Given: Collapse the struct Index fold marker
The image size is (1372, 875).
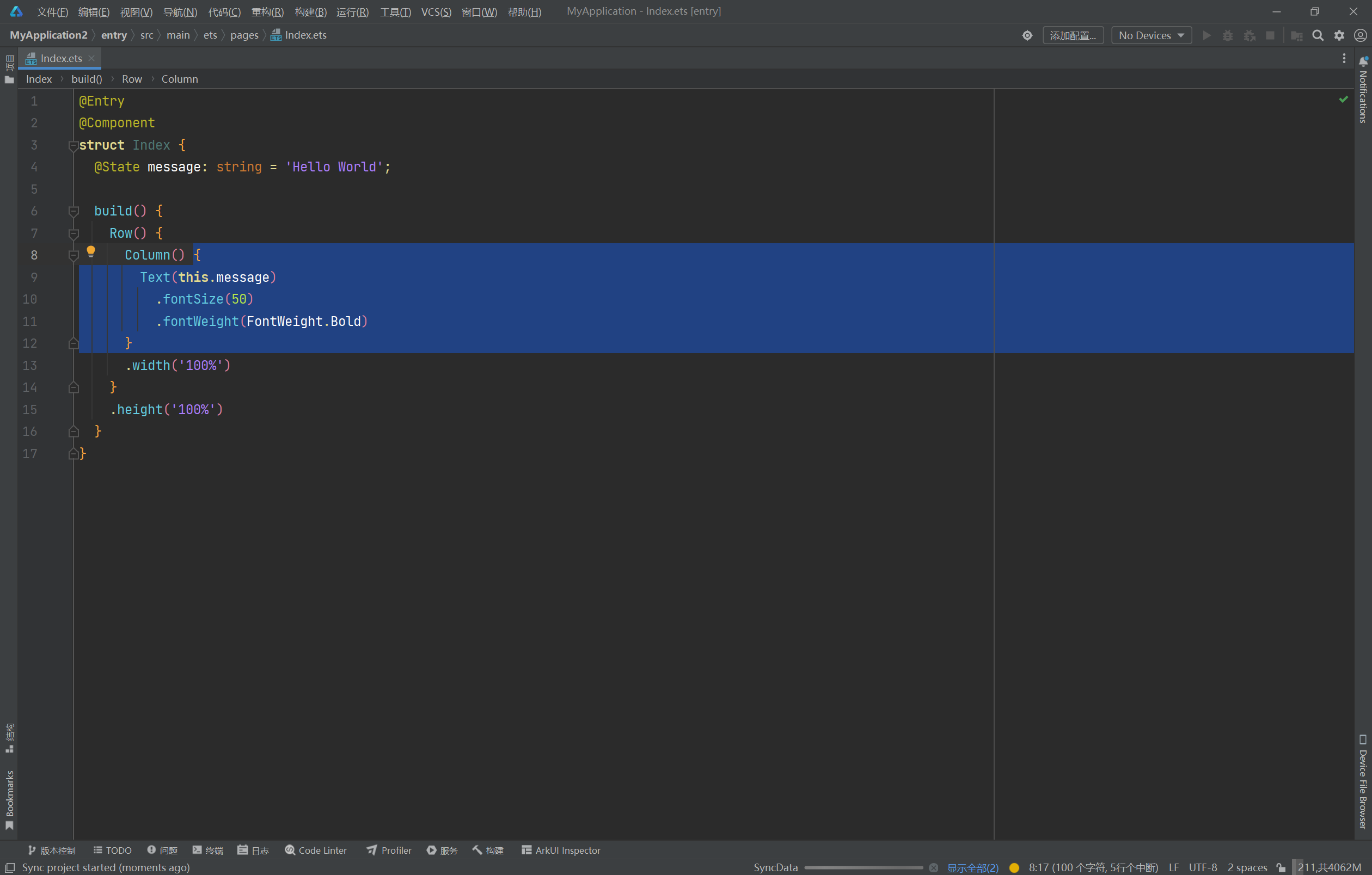Looking at the screenshot, I should [73, 146].
